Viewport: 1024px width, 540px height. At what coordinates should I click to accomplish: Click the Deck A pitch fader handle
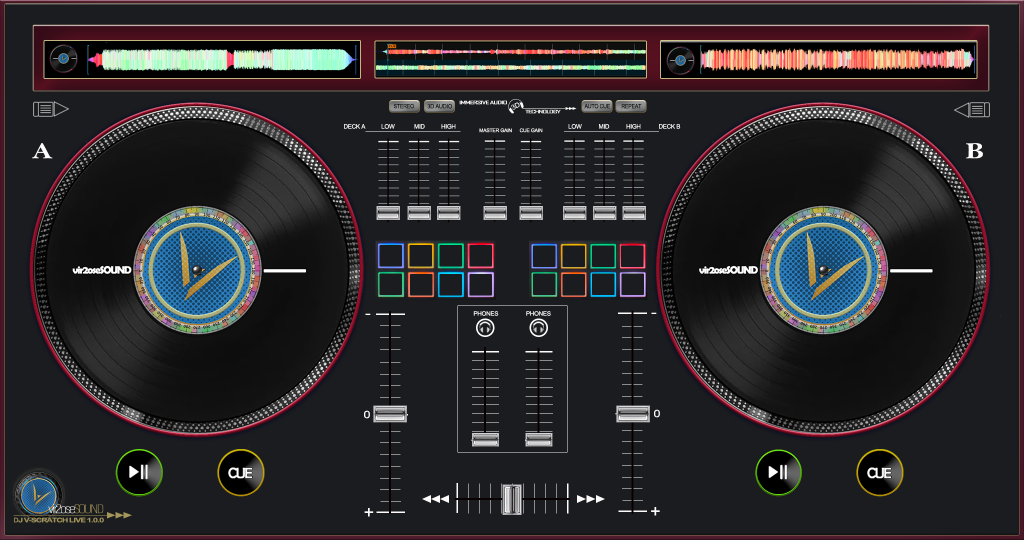coord(390,414)
